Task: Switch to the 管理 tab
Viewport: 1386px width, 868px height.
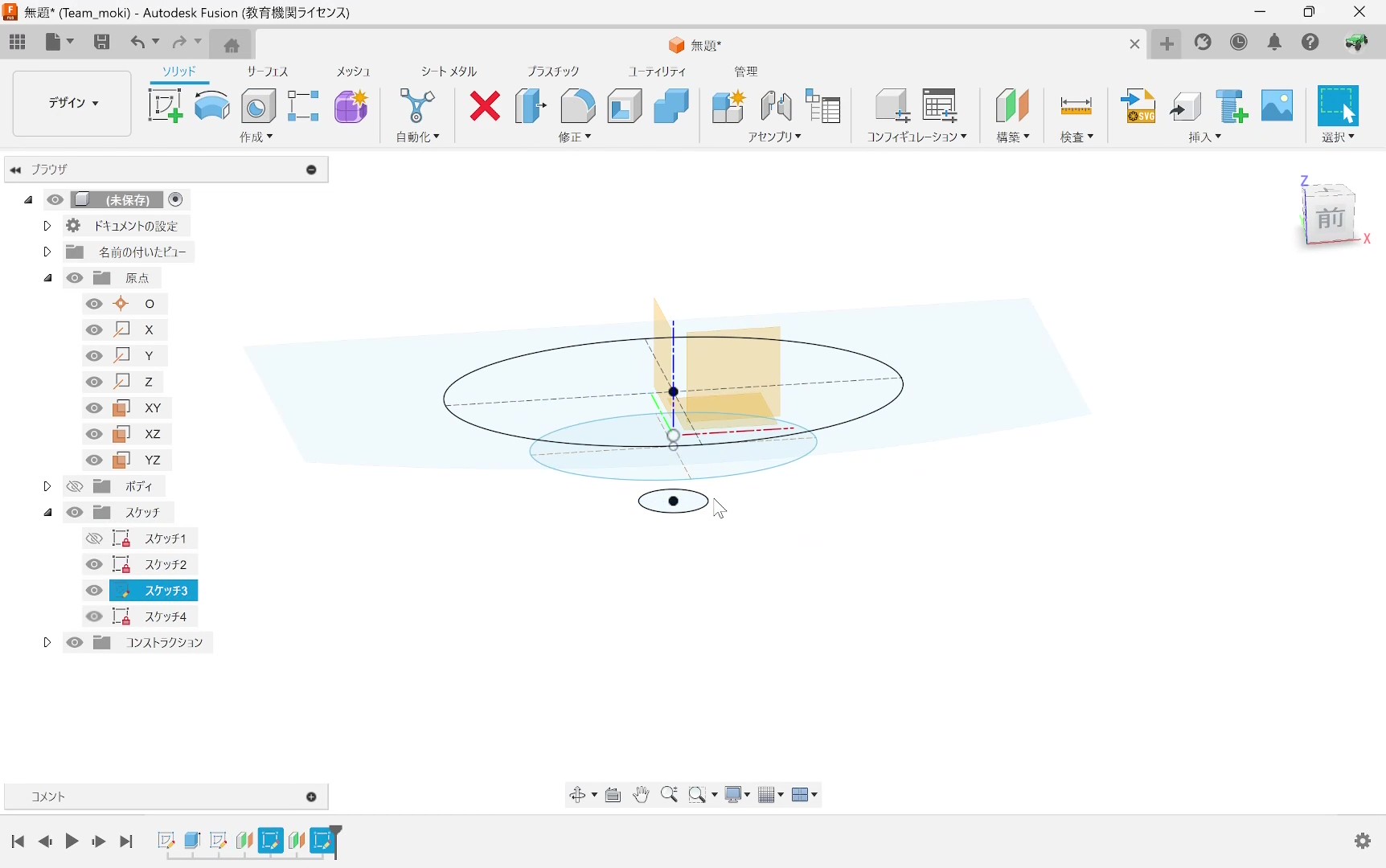Action: (x=746, y=72)
